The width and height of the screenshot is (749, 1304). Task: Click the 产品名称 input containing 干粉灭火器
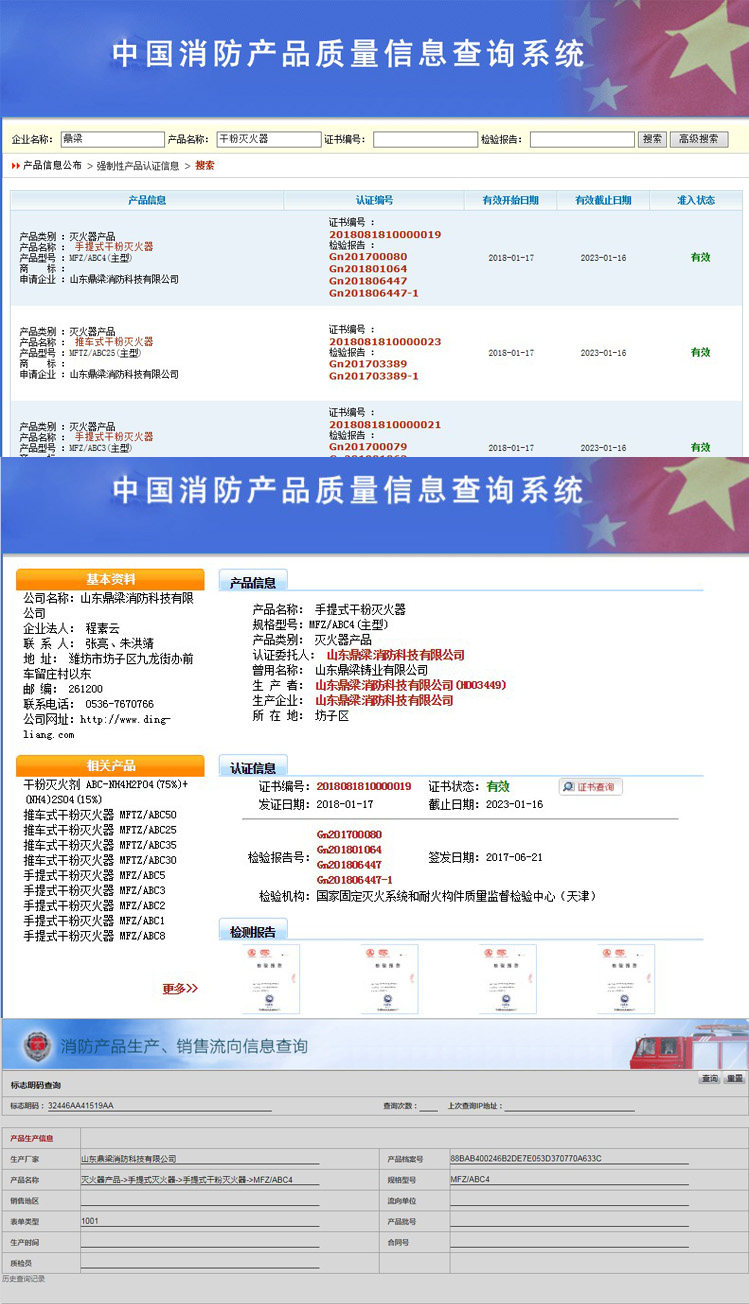[x=268, y=139]
